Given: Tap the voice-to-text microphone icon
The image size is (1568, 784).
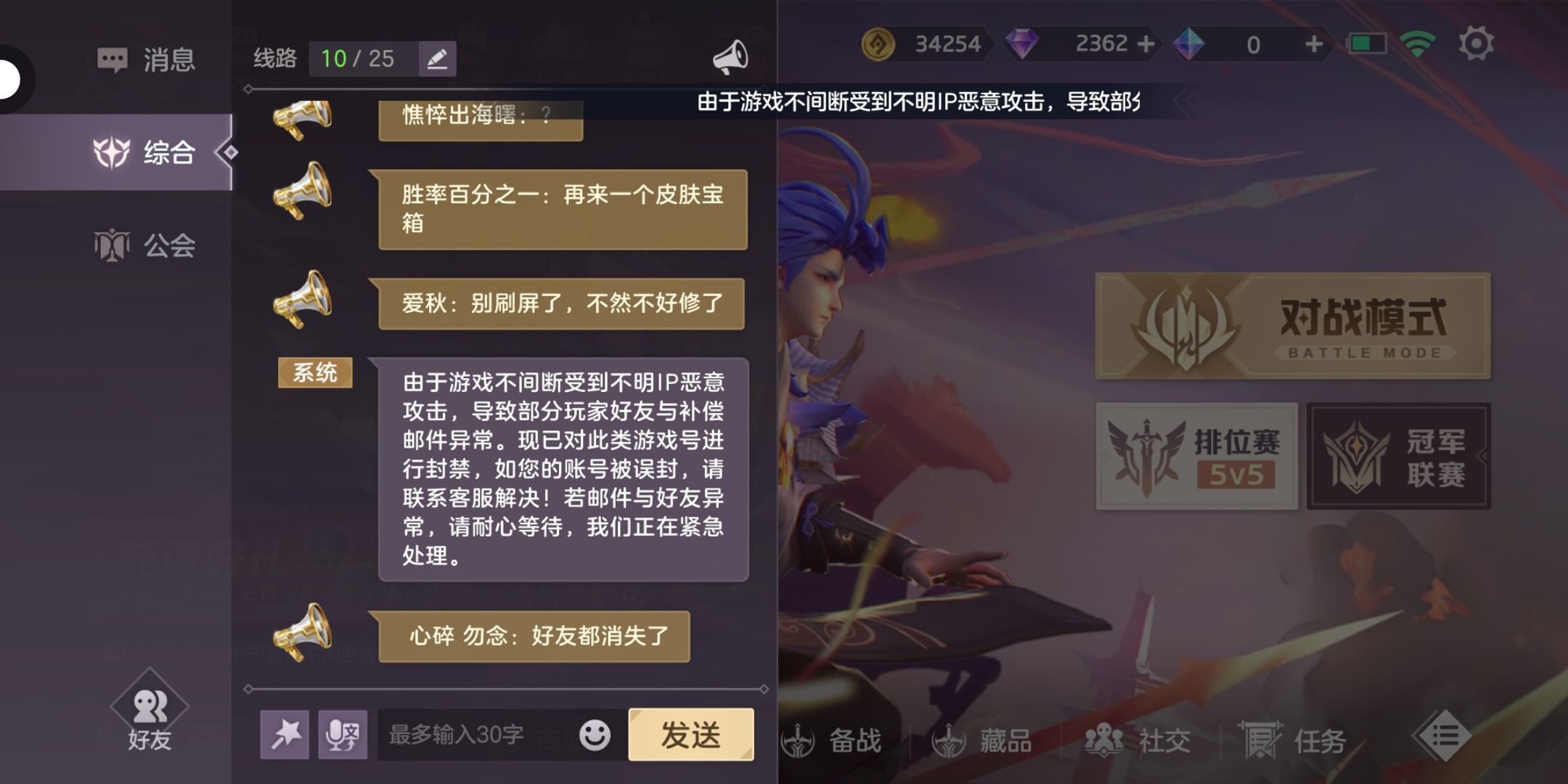Looking at the screenshot, I should point(343,735).
